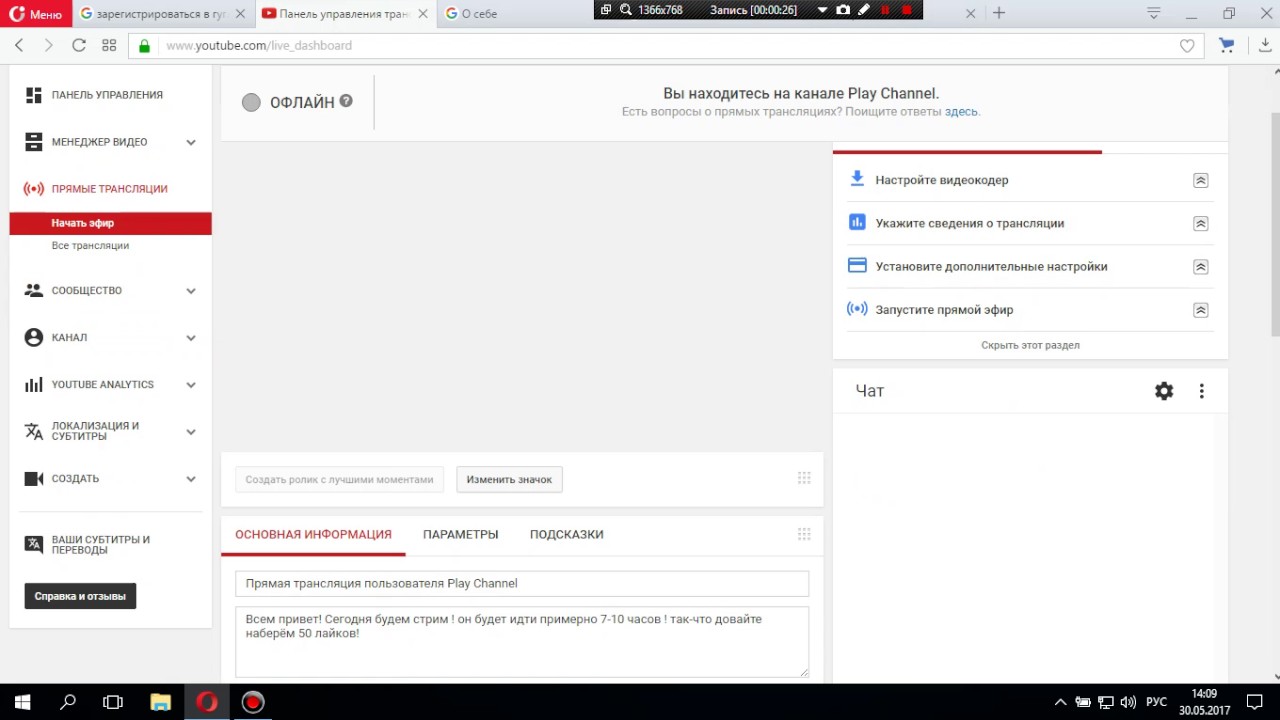This screenshot has height=720, width=1280.
Task: Add page to bookmarks with heart icon
Action: [1187, 46]
